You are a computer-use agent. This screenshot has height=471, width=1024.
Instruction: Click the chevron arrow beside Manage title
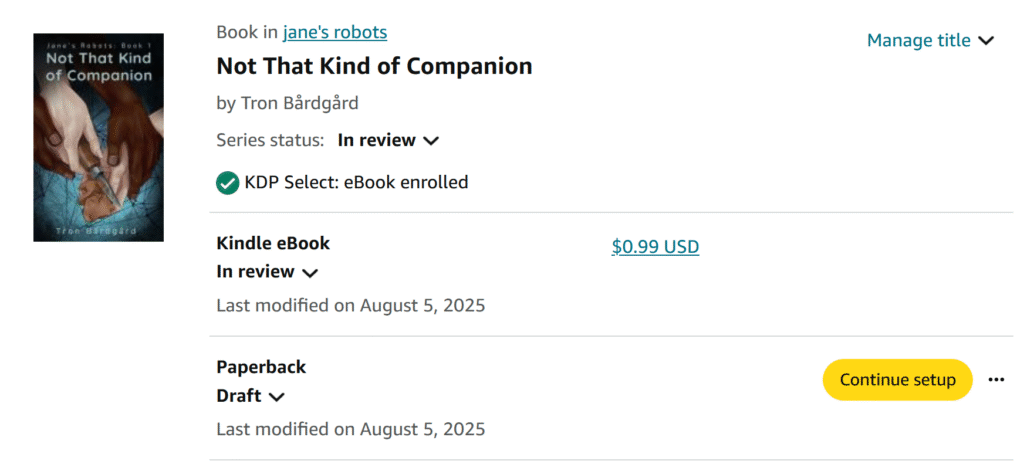[x=986, y=41]
